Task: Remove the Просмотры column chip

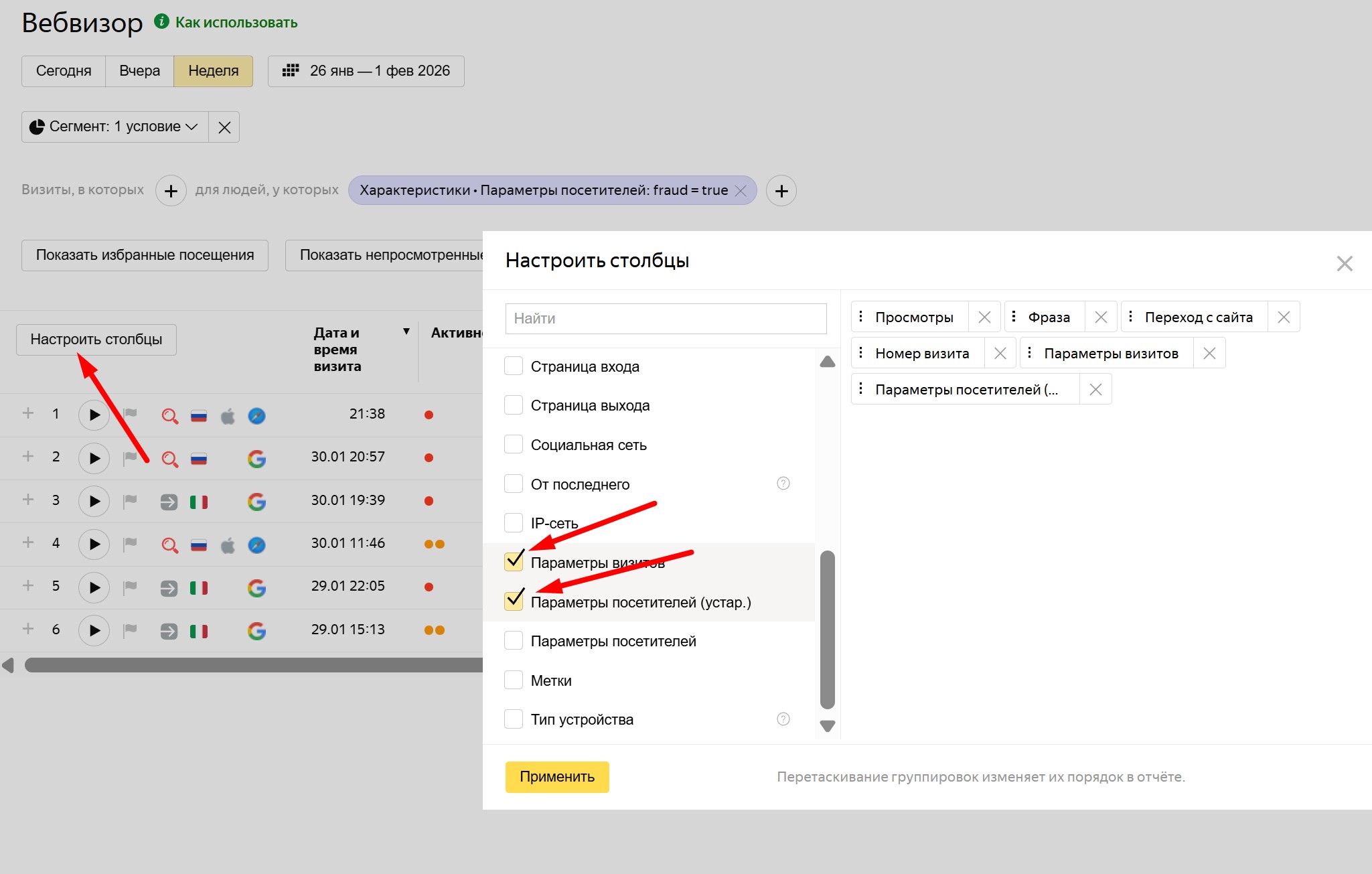Action: 984,317
